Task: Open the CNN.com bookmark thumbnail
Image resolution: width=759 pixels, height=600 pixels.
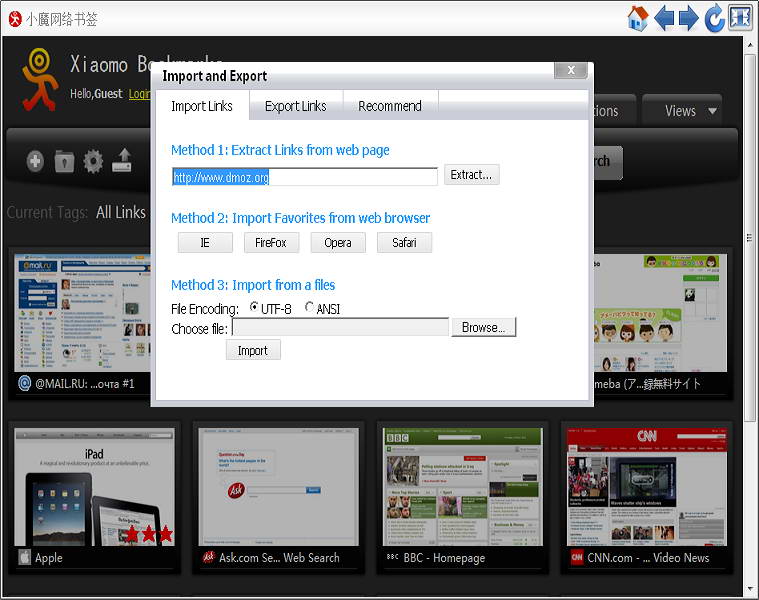Action: (x=645, y=487)
